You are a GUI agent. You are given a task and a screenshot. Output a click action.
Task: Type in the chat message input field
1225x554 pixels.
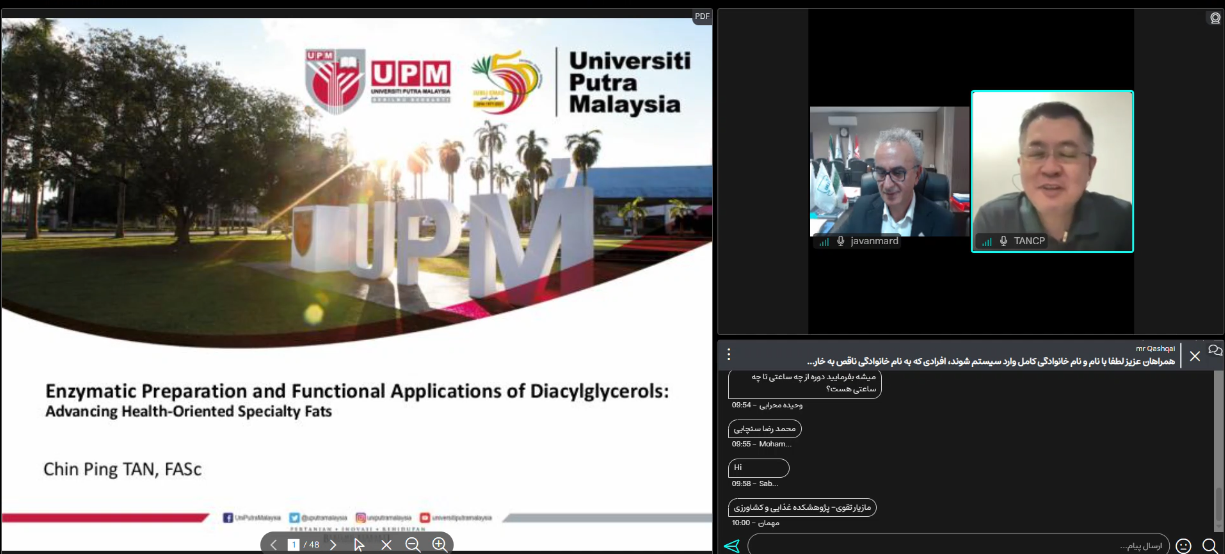(x=957, y=546)
